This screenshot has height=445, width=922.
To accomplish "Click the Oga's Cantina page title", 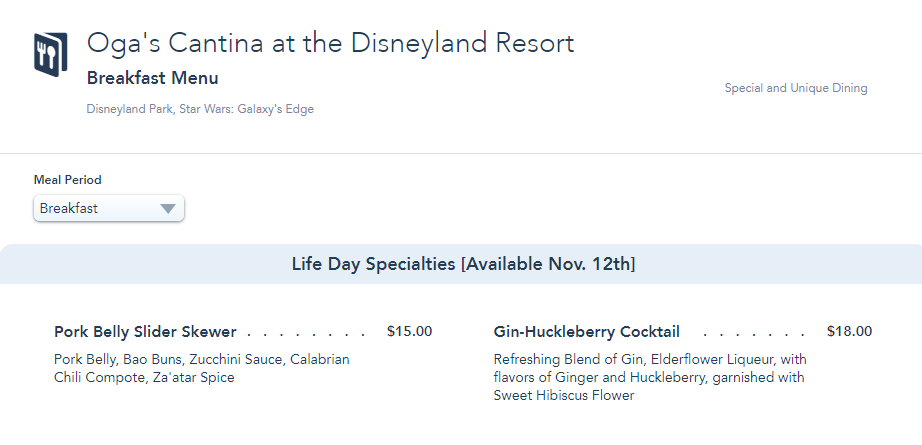I will click(330, 44).
